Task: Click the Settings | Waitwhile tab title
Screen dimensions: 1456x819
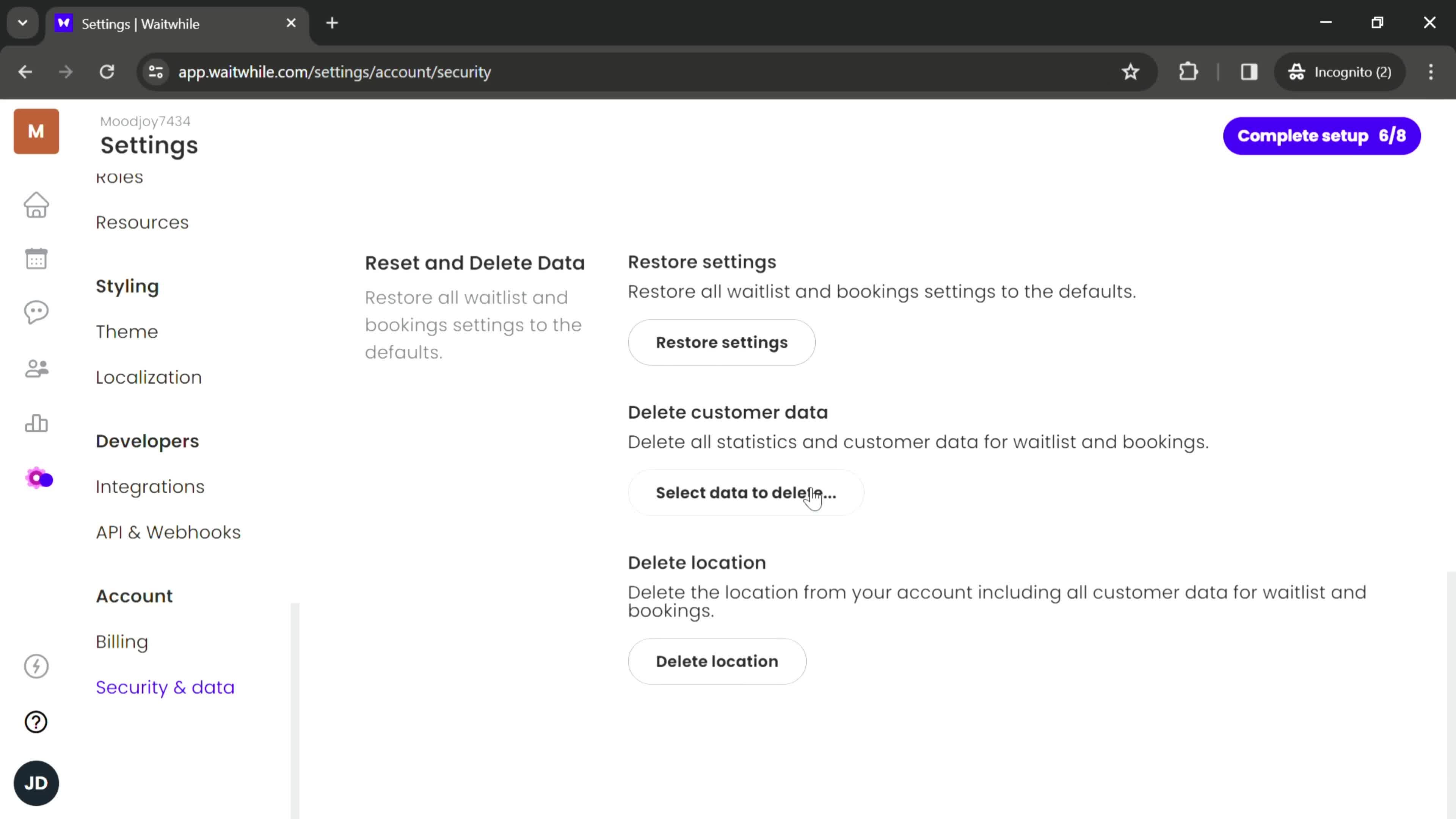Action: click(x=140, y=24)
